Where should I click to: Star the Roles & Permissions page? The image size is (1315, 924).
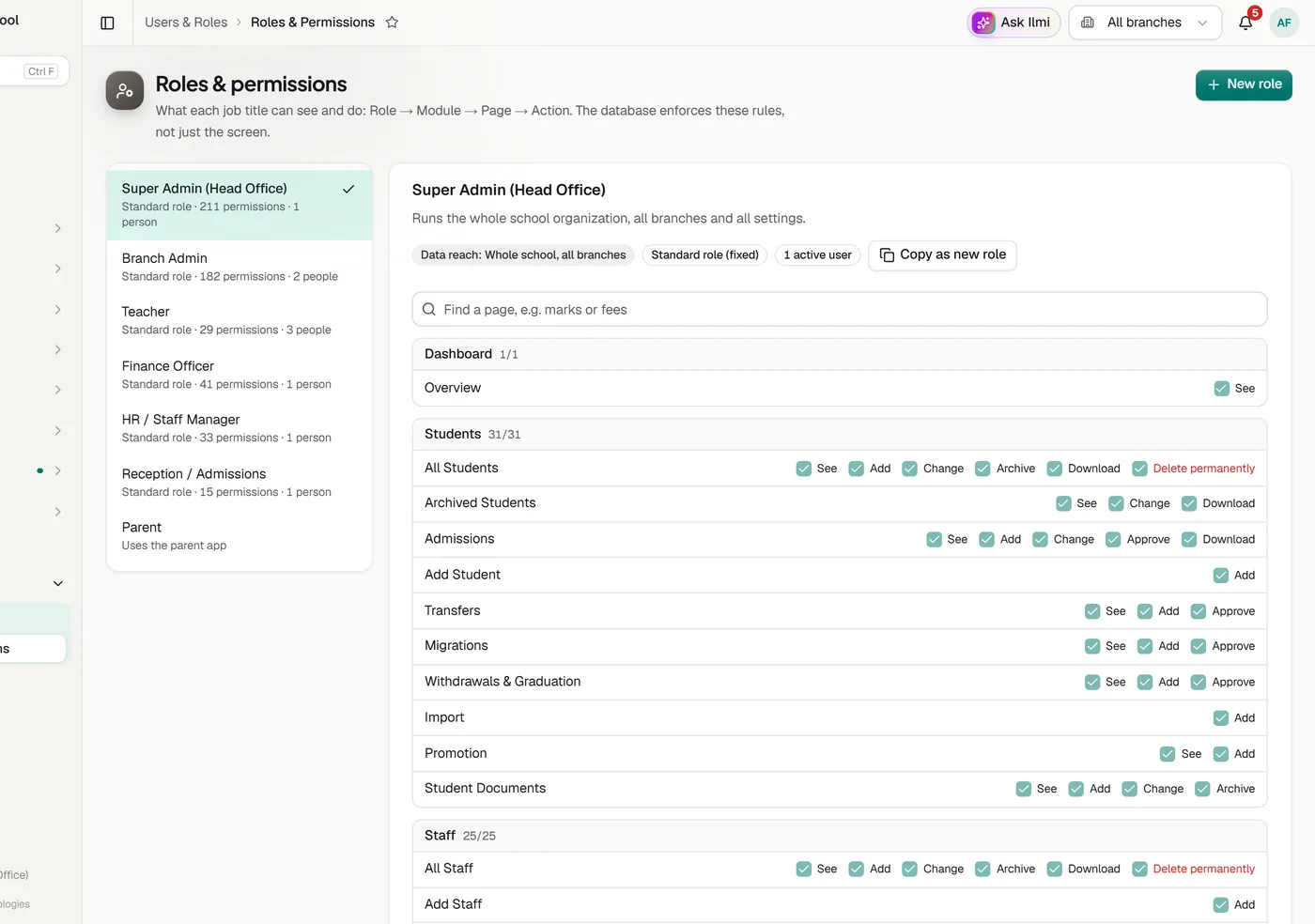(x=393, y=23)
